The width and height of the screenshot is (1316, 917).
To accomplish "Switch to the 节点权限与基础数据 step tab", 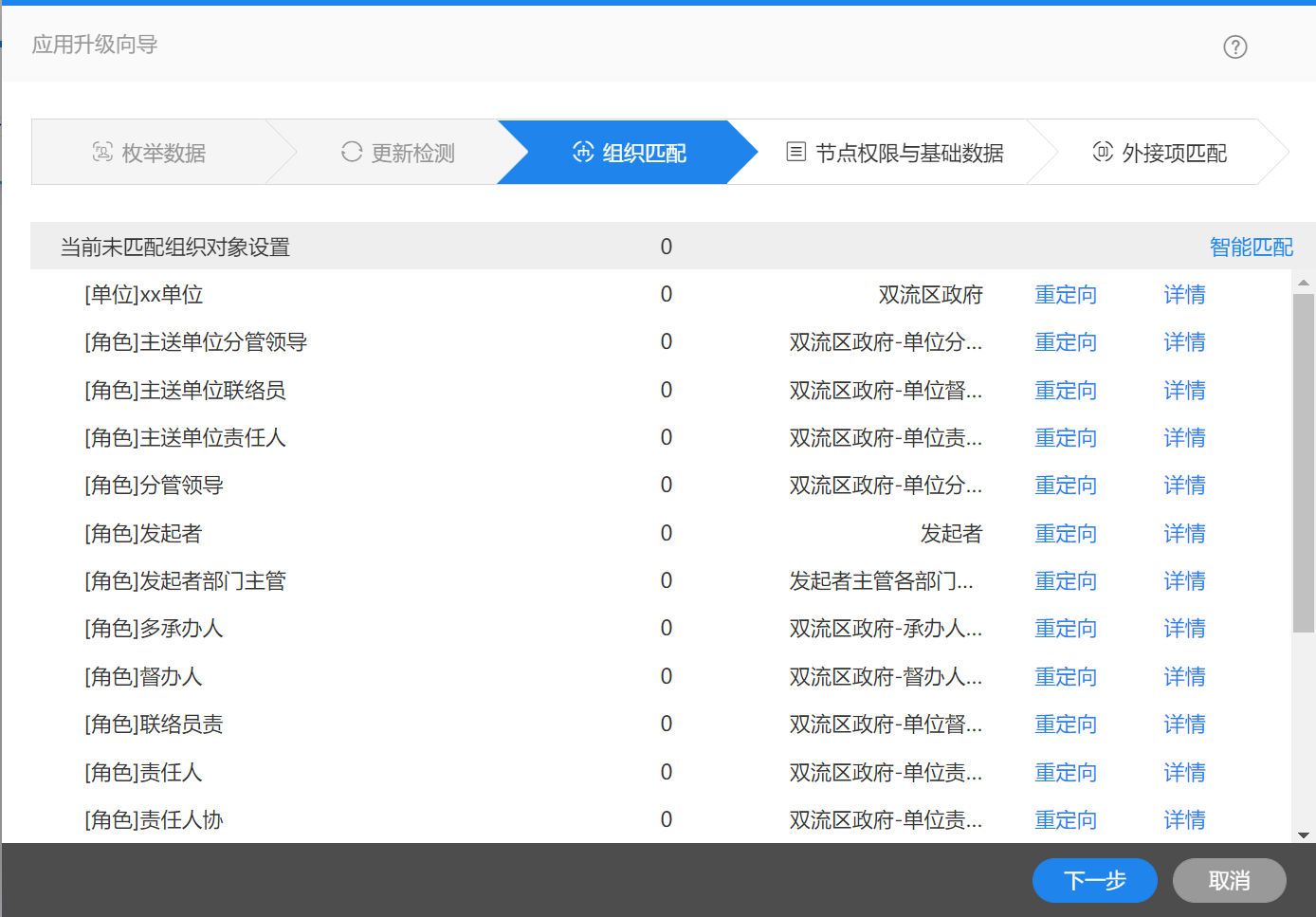I will pyautogui.click(x=895, y=153).
